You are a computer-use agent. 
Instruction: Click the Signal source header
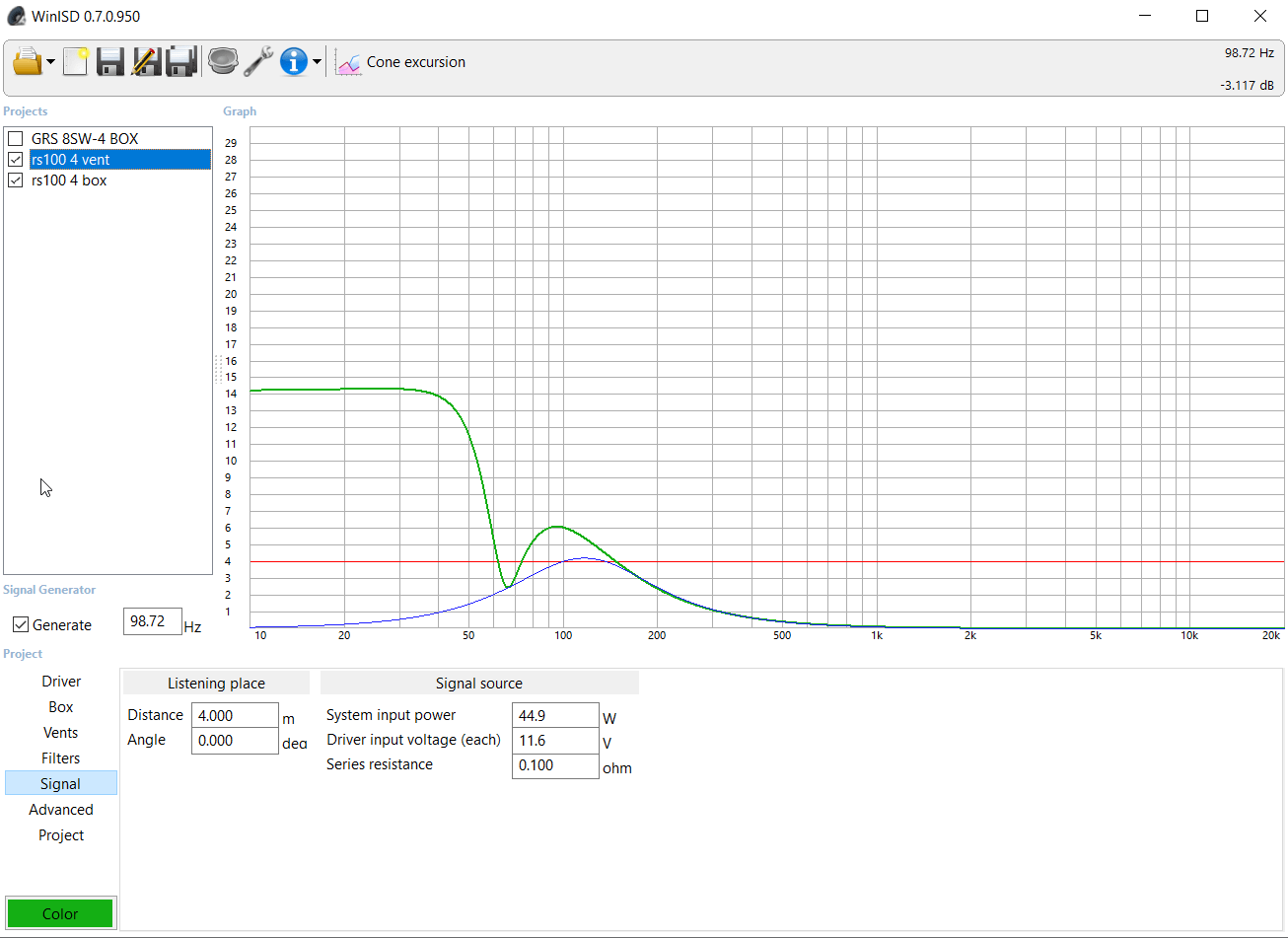tap(479, 684)
